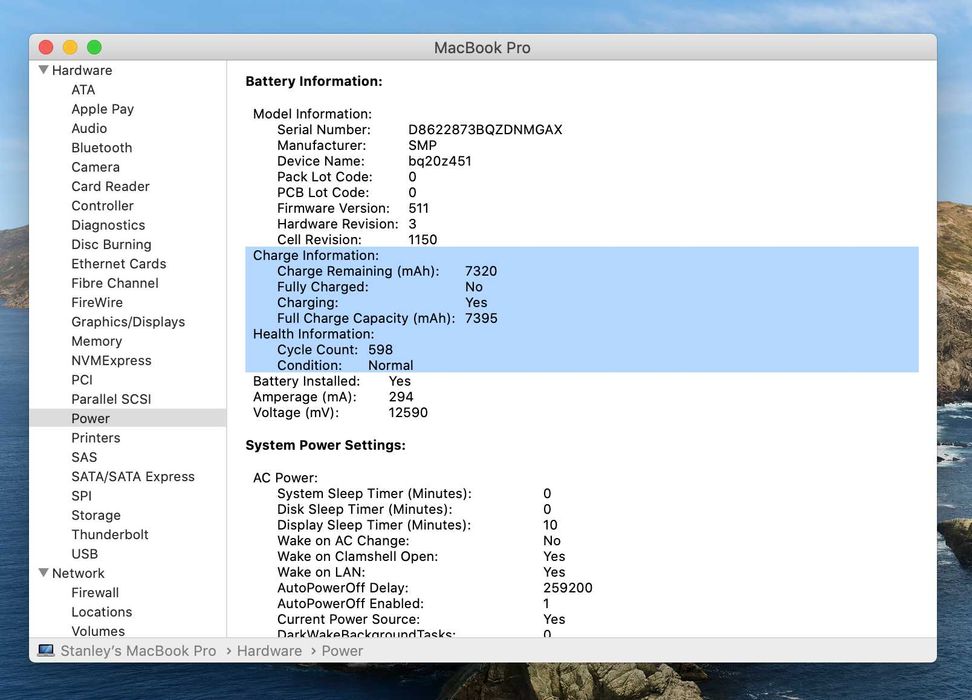The width and height of the screenshot is (972, 700).
Task: Select Diagnostics in the sidebar
Action: pyautogui.click(x=108, y=225)
